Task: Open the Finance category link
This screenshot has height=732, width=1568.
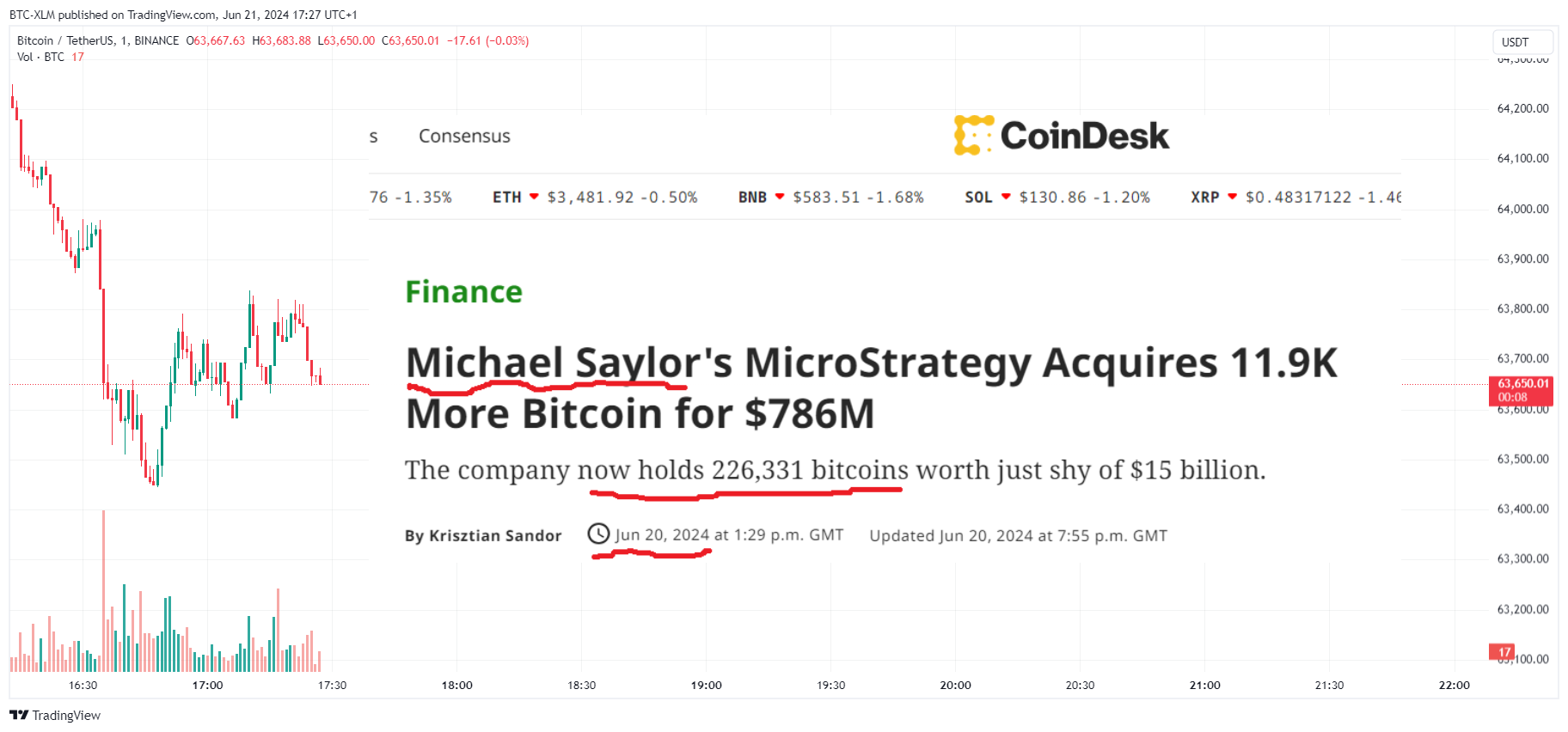Action: pos(463,292)
